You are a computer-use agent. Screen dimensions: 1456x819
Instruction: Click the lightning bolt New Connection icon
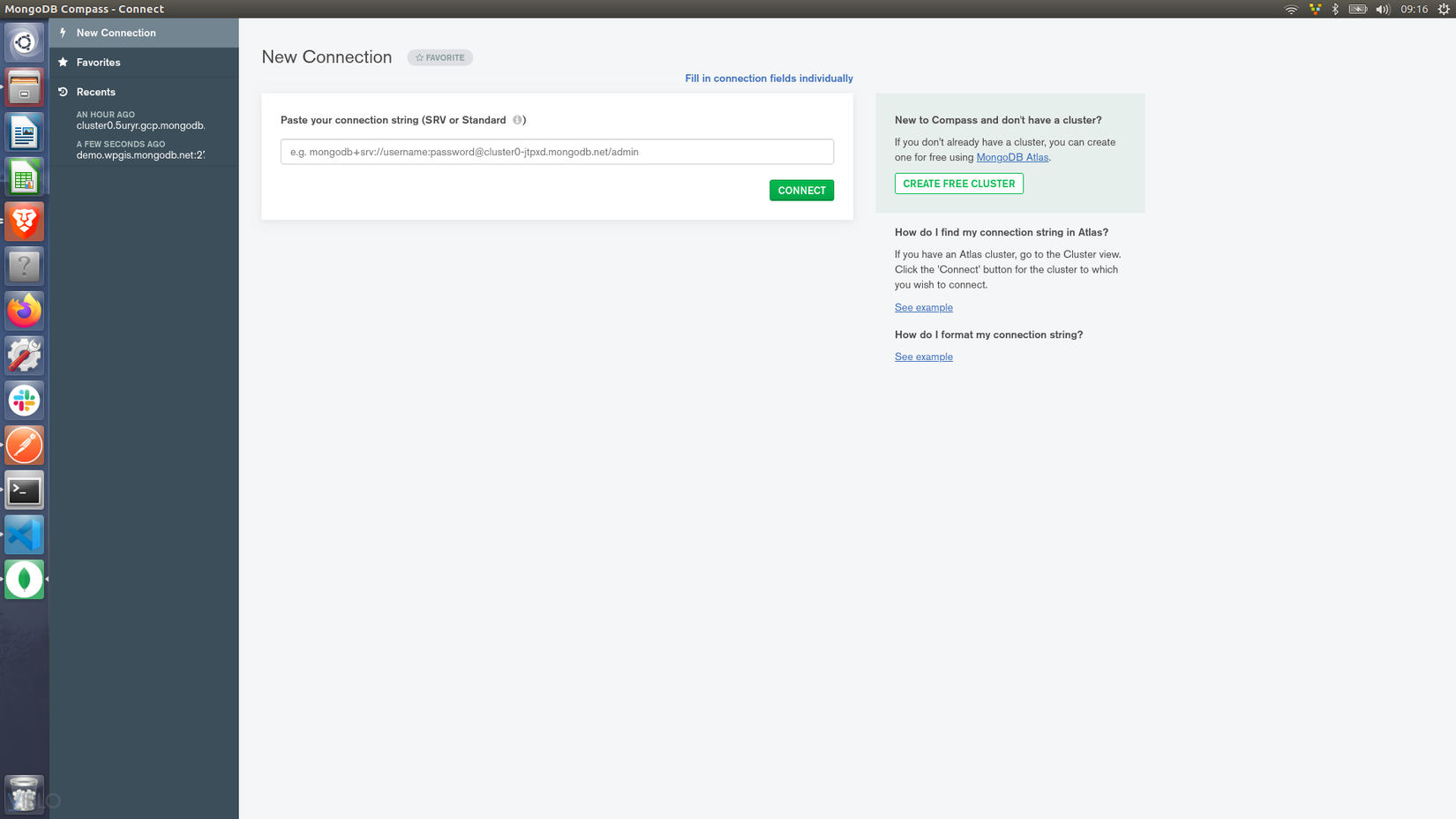coord(63,33)
